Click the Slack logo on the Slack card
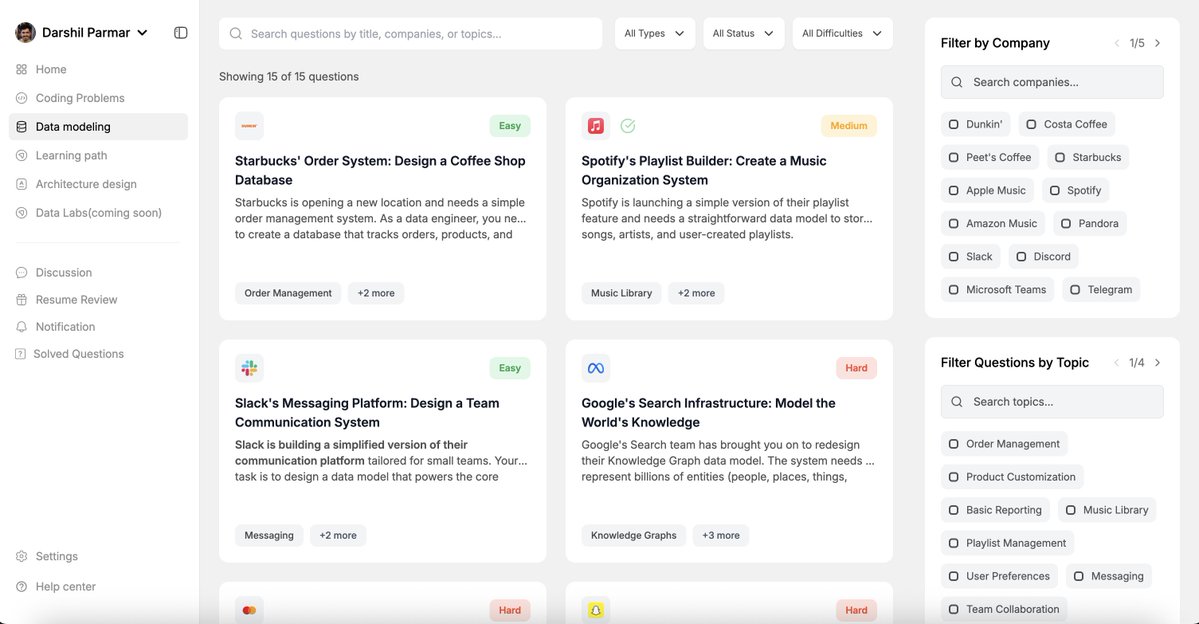This screenshot has width=1199, height=624. click(249, 368)
